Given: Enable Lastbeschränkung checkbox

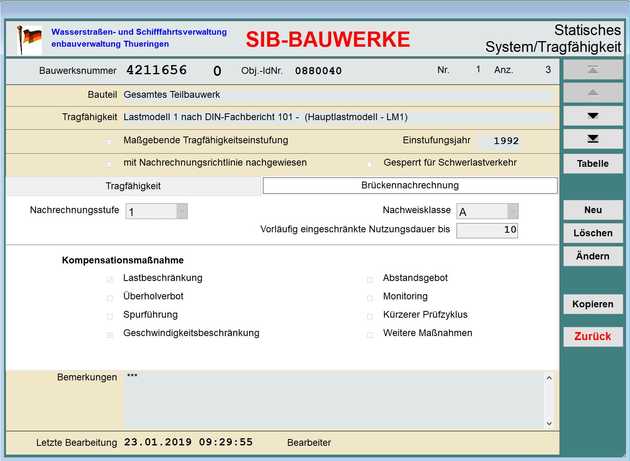Looking at the screenshot, I should pos(109,279).
